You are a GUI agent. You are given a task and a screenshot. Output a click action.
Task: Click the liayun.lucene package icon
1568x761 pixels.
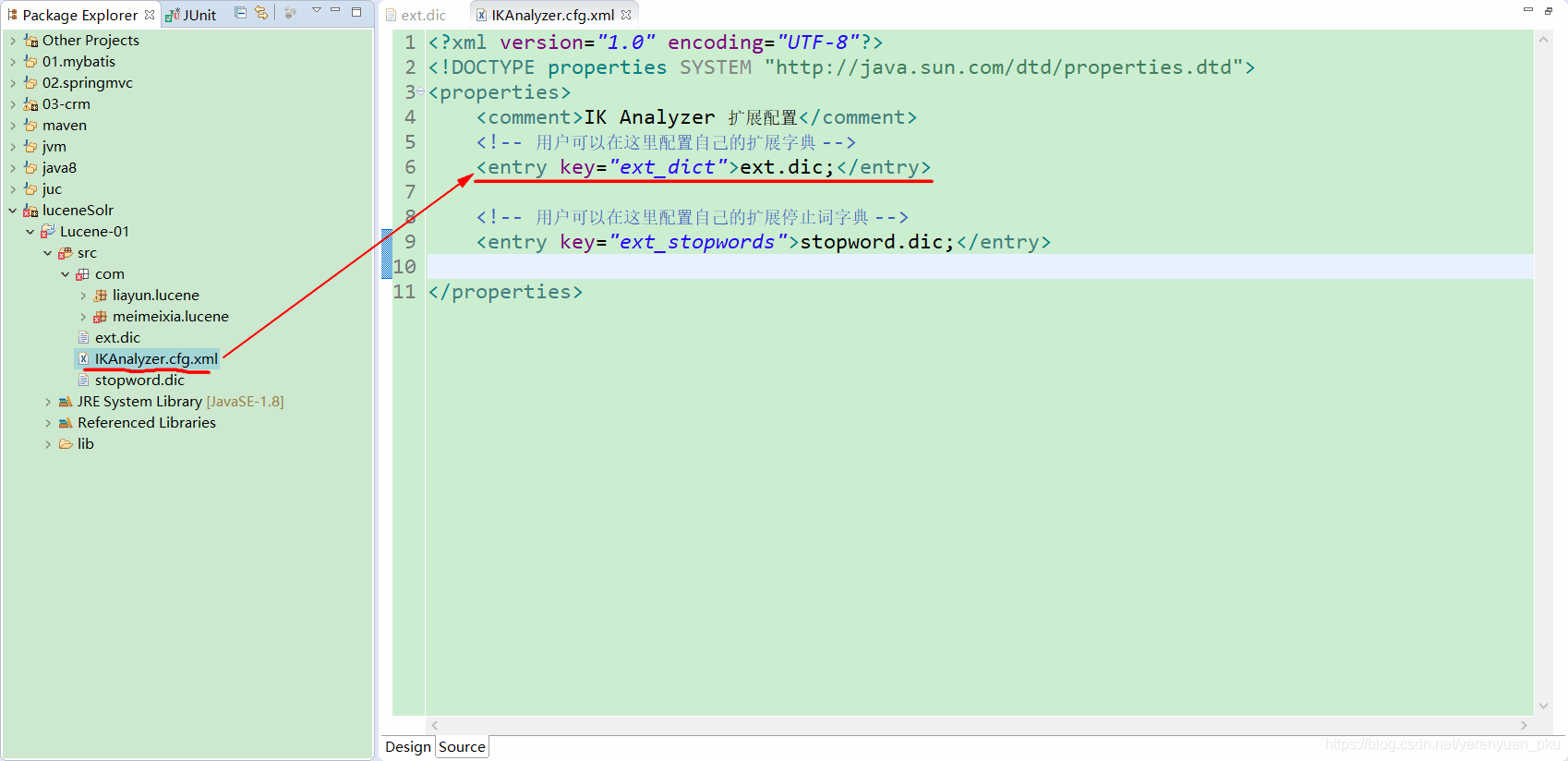click(x=101, y=296)
